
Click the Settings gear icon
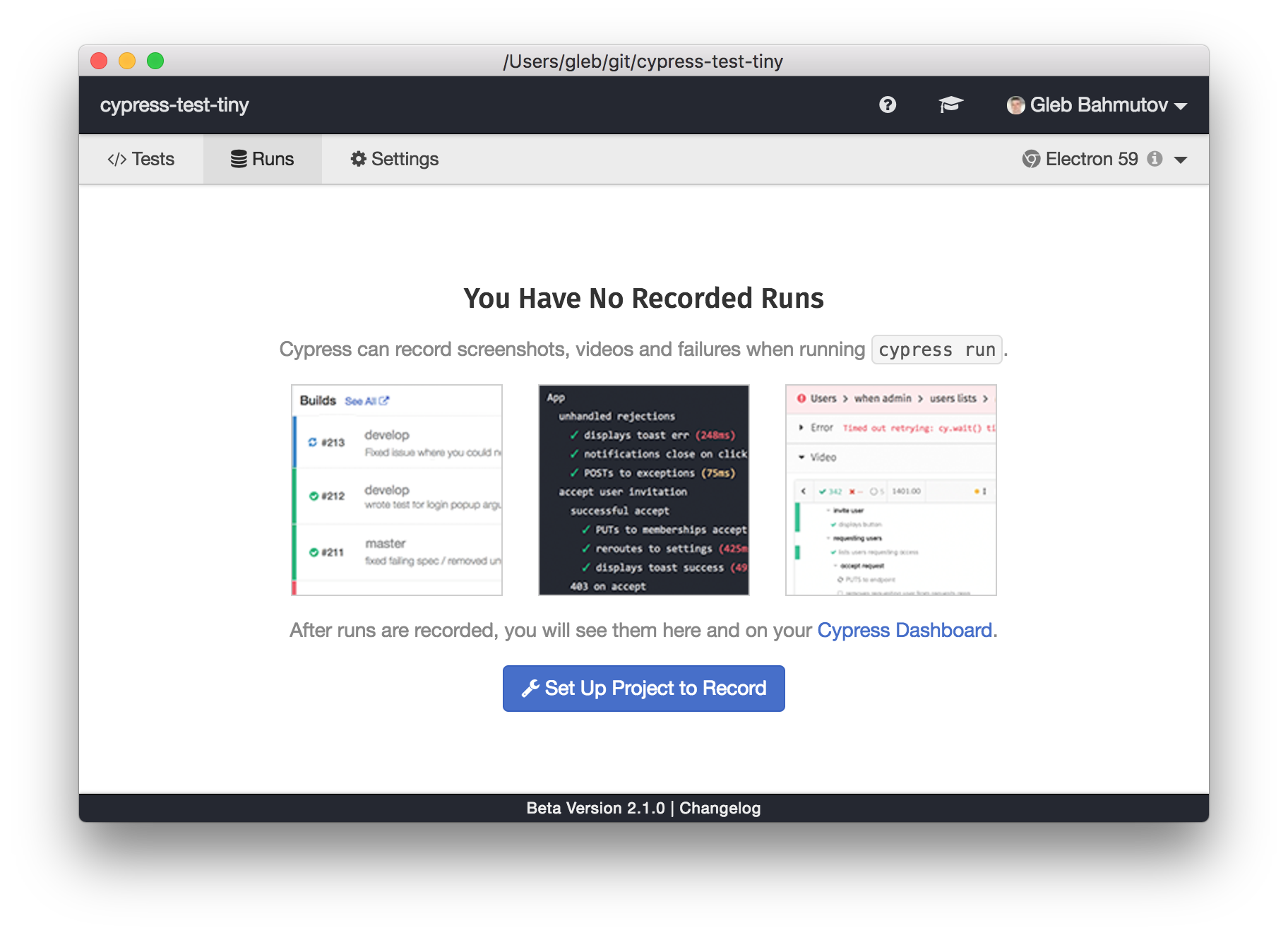point(359,159)
